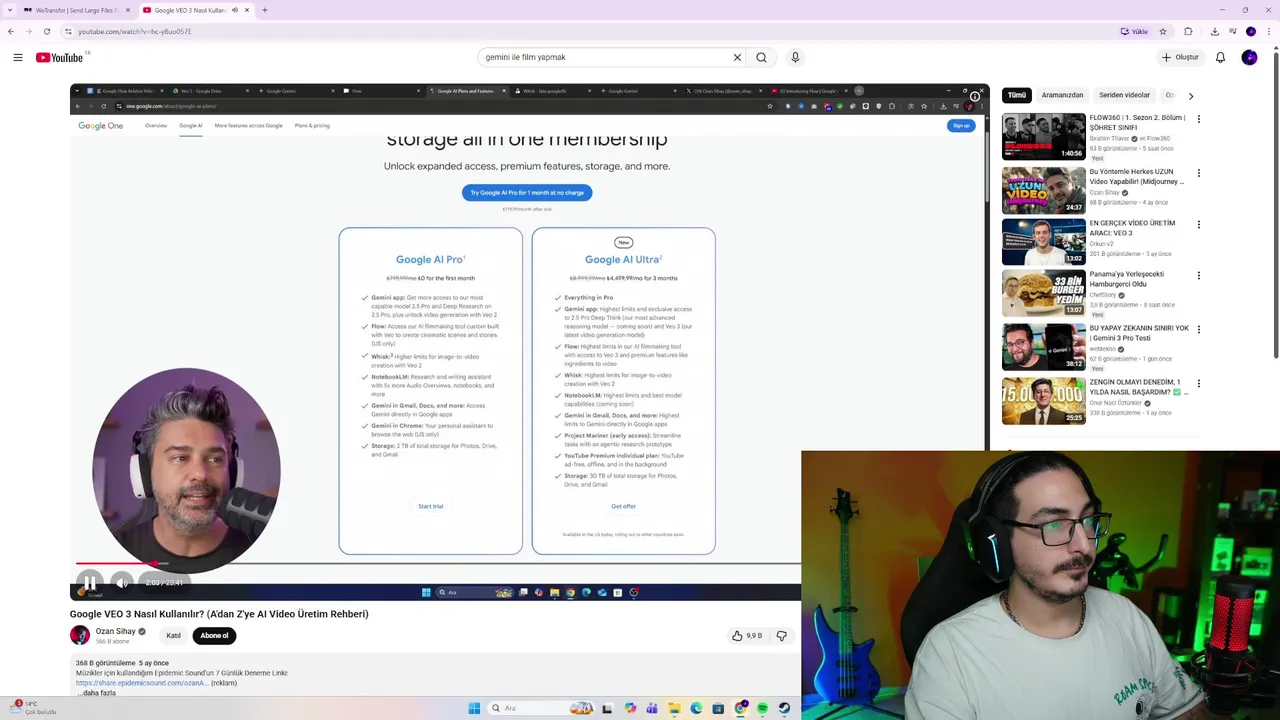Viewport: 1280px width, 720px height.
Task: Open Chrome media control icon
Action: point(1233,31)
